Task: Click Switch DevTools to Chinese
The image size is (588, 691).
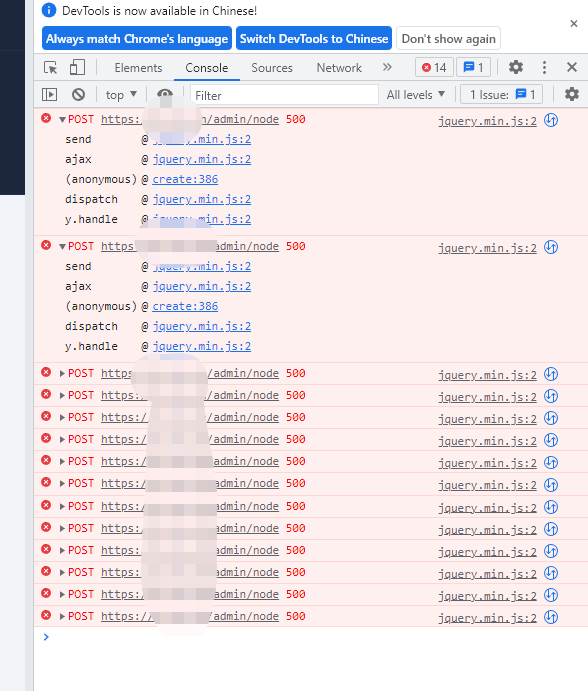Action: point(314,39)
